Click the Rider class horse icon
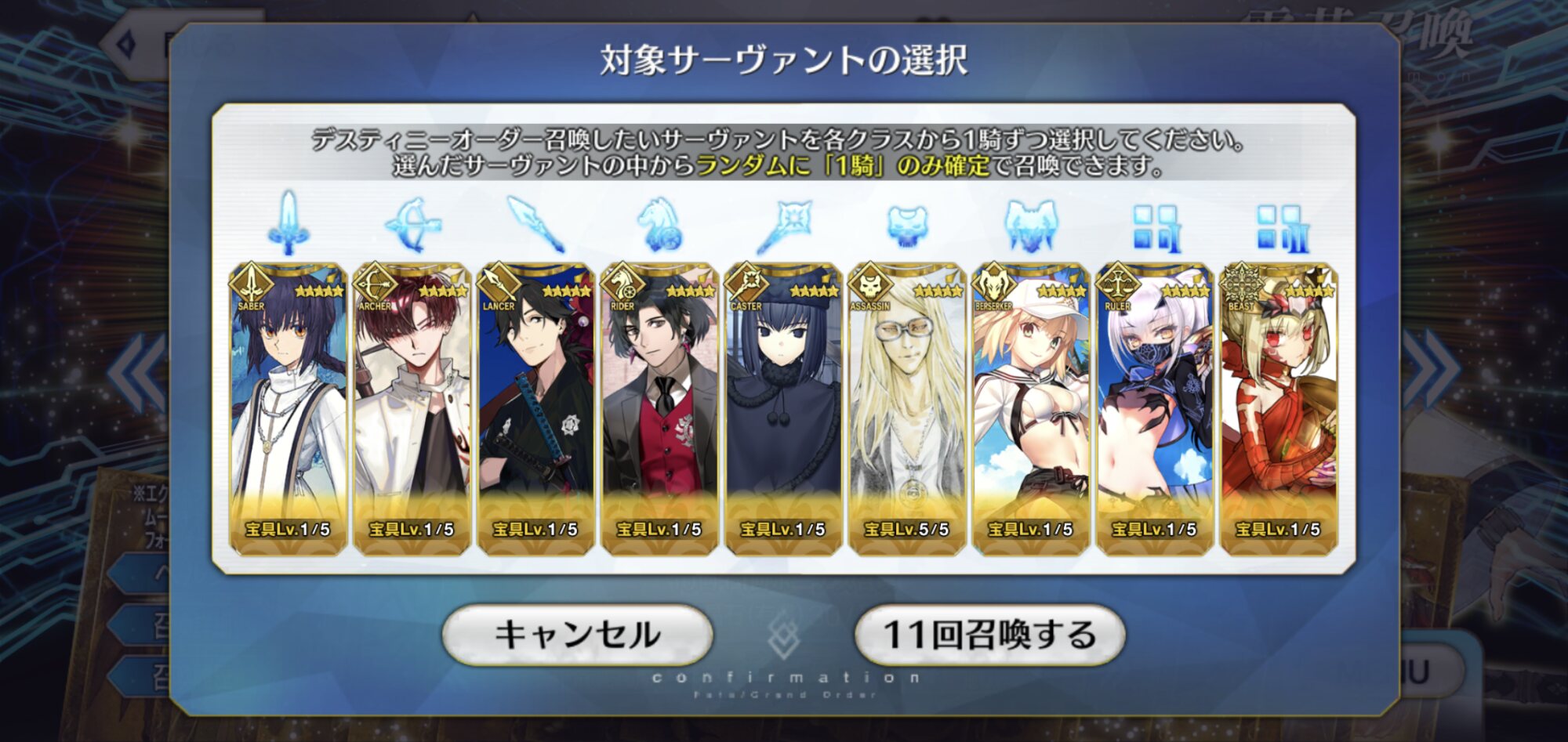Screen dimensions: 1568x742 coord(659,225)
